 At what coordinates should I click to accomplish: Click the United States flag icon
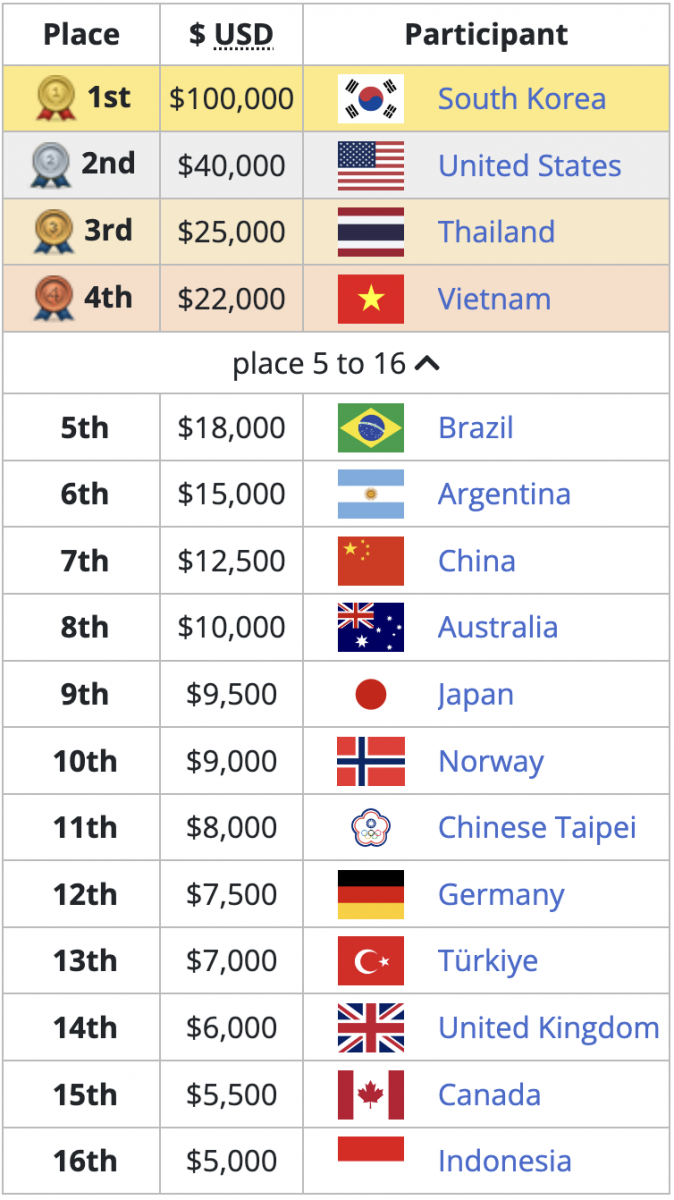point(371,166)
